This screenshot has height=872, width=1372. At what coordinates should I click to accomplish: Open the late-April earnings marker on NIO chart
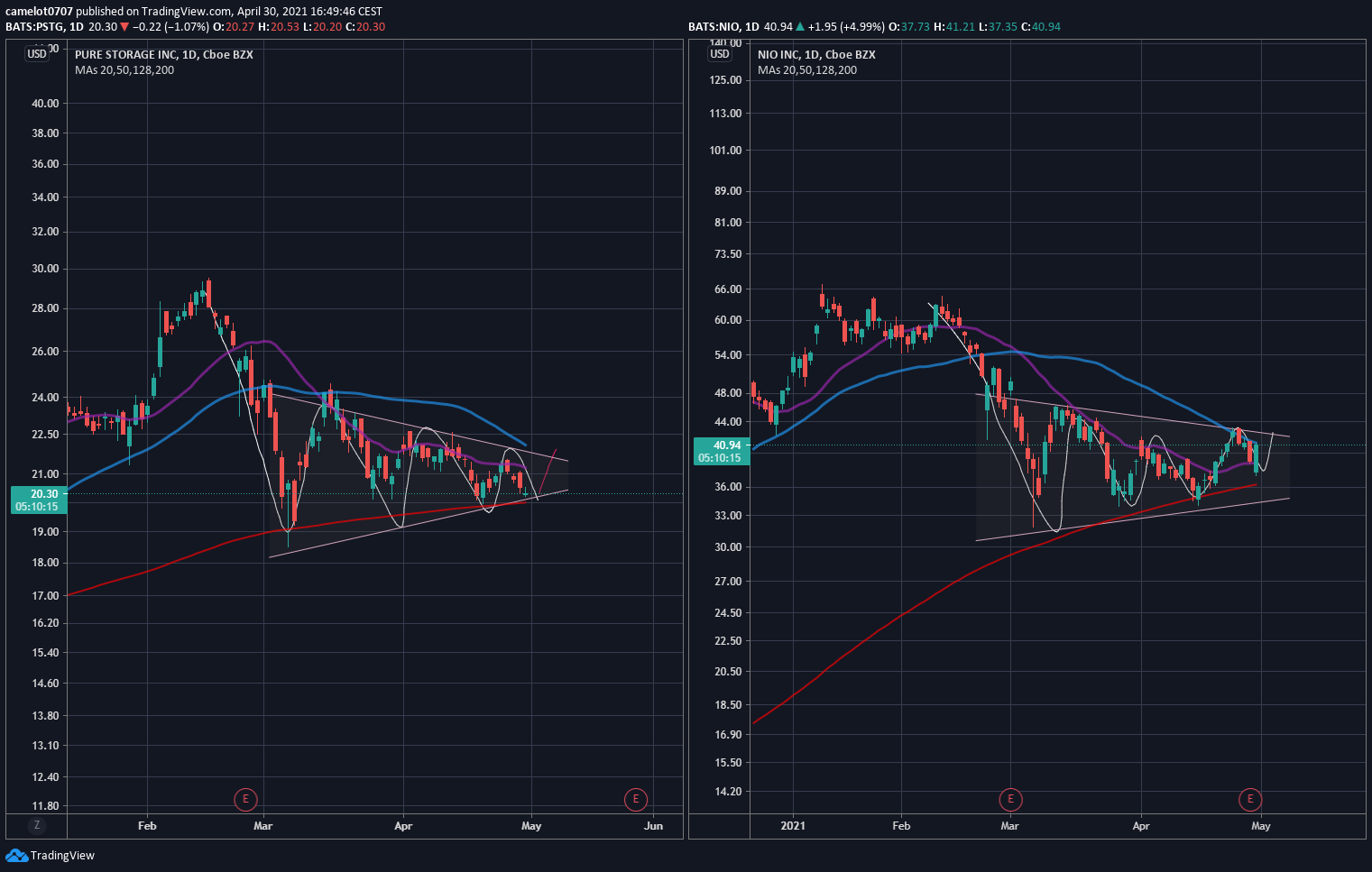(1250, 799)
